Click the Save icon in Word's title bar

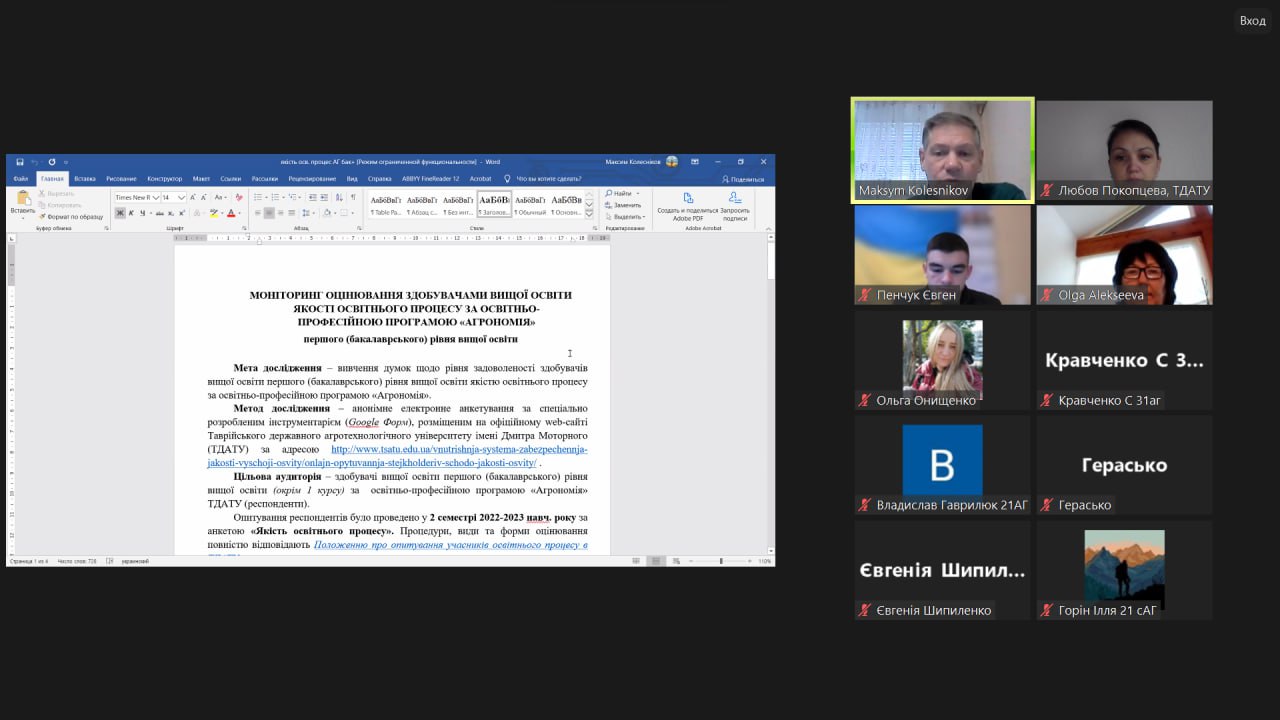click(x=20, y=162)
